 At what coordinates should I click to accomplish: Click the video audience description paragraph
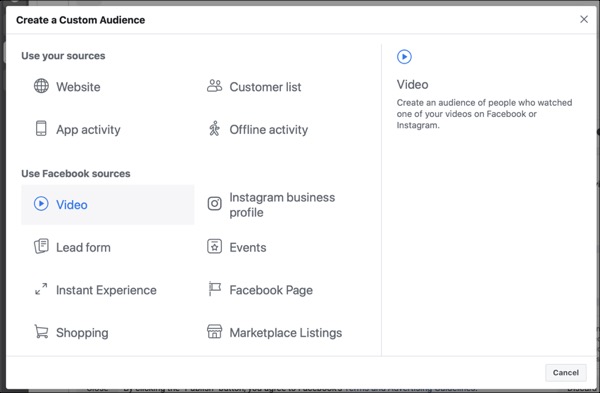click(484, 114)
